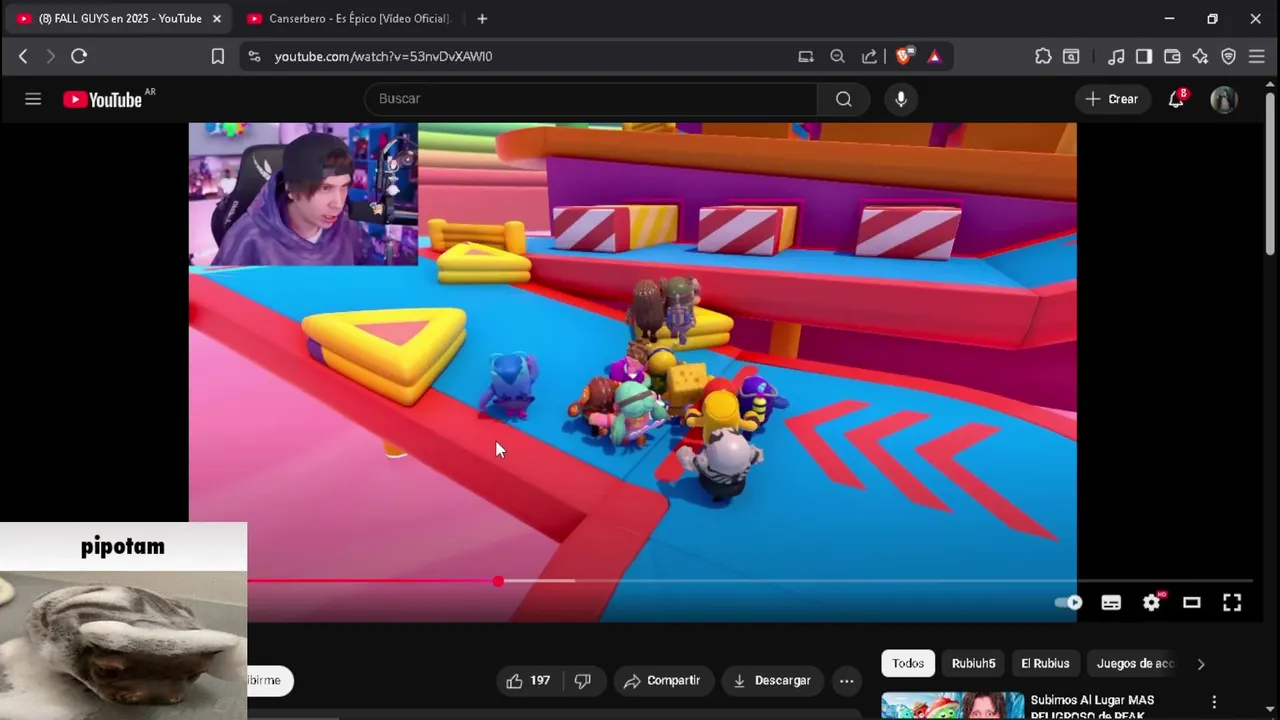Enter fullscreen video mode
Screen dimensions: 1280x720
tap(1232, 602)
